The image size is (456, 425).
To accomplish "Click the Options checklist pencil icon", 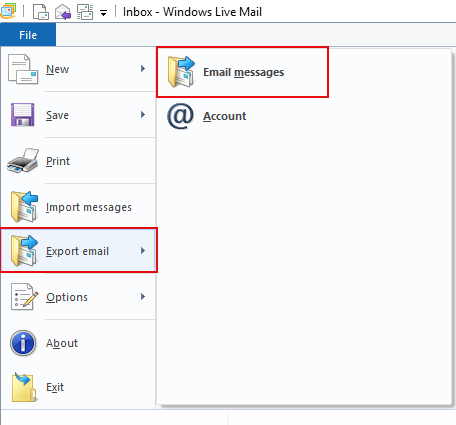I will [24, 297].
